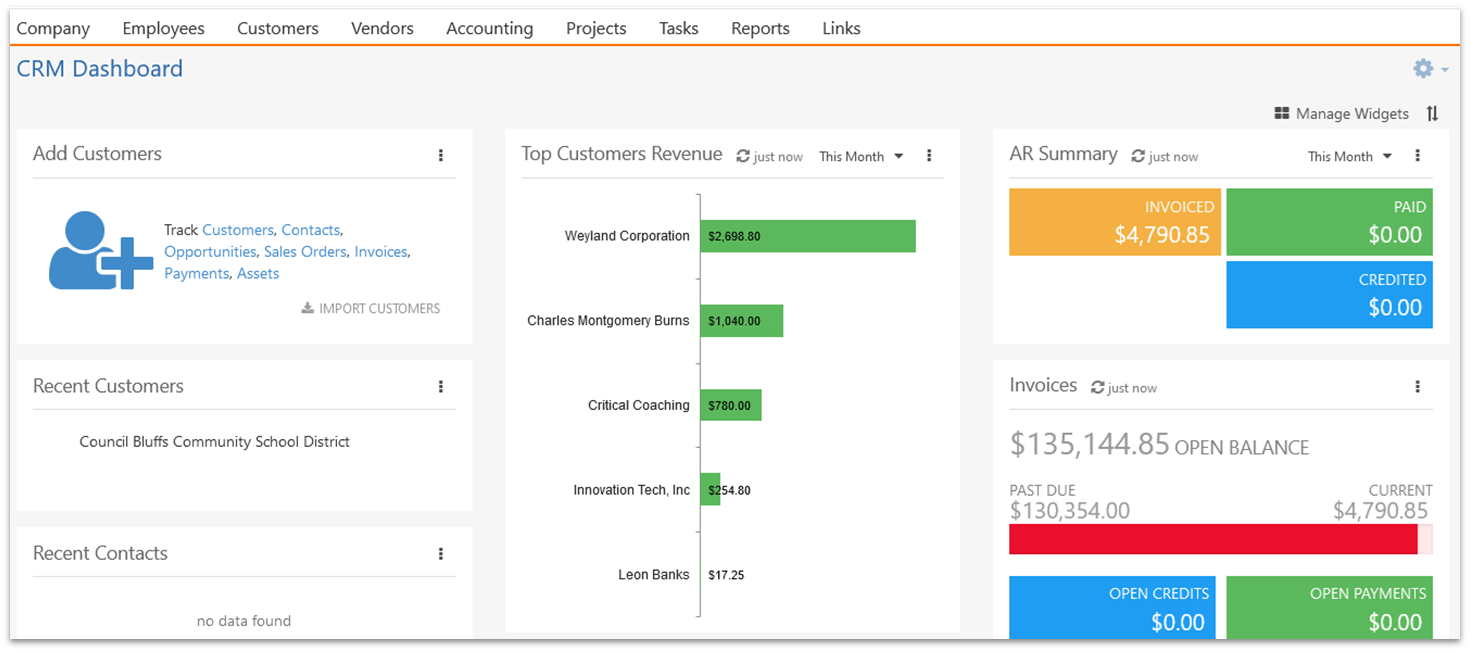Screen dimensions: 1470x652
Task: Open AR Summary widget options menu
Action: [x=1417, y=155]
